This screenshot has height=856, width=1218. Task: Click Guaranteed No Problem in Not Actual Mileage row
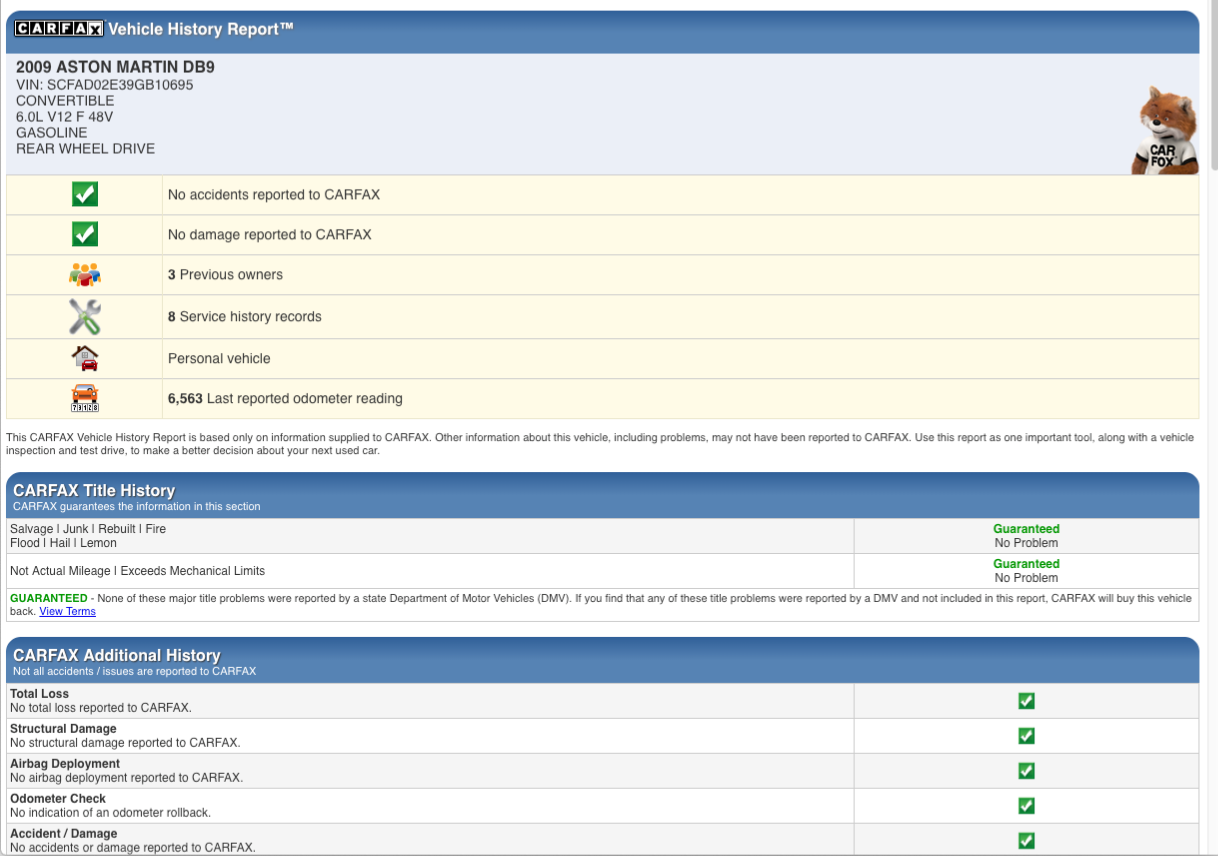1026,571
